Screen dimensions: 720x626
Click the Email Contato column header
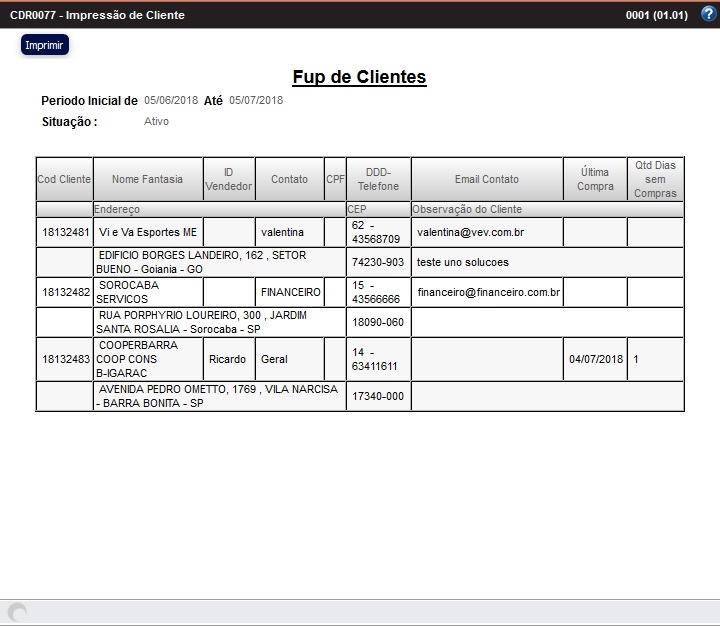pos(487,179)
